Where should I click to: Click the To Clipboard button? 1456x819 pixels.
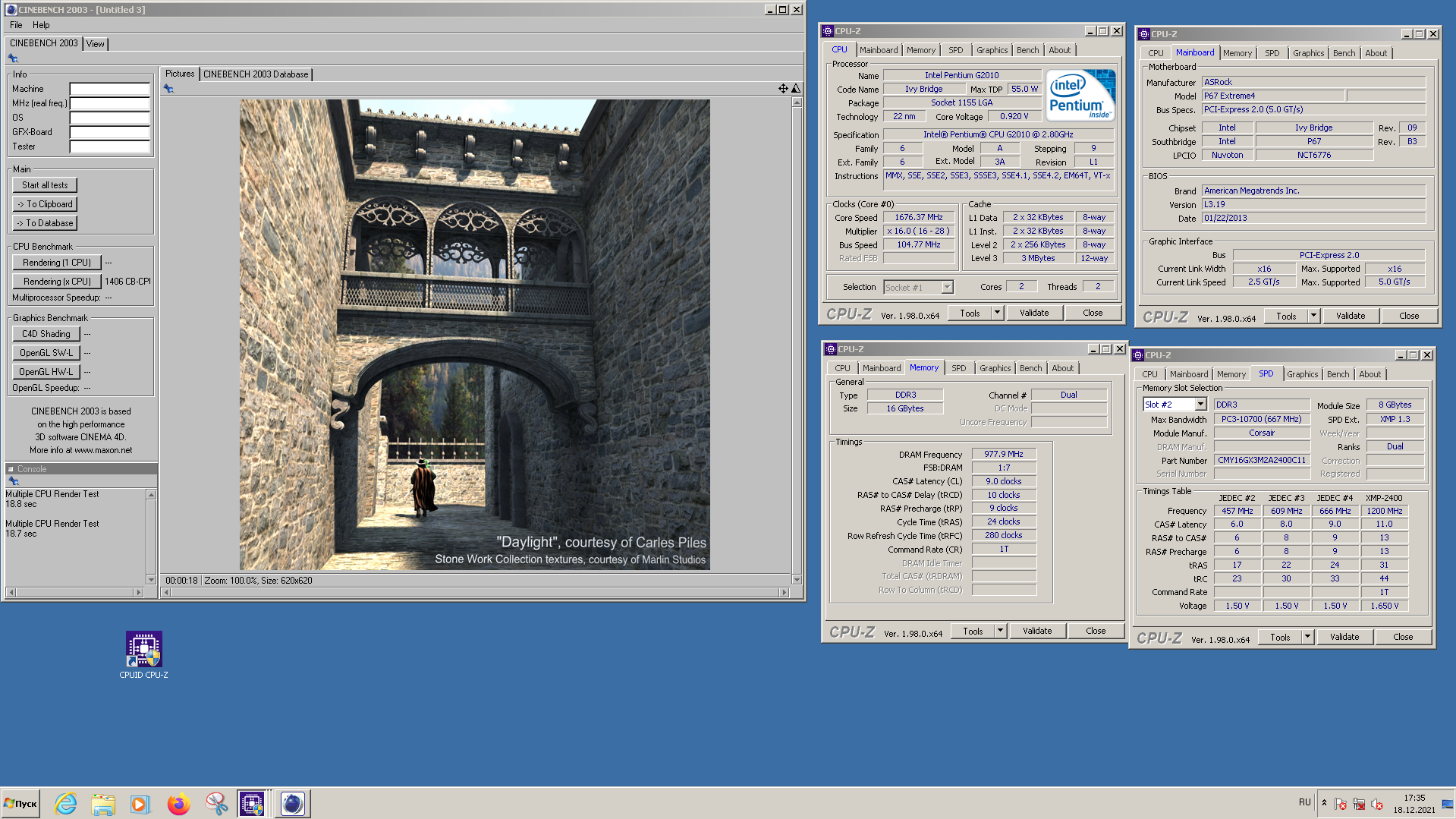(45, 204)
